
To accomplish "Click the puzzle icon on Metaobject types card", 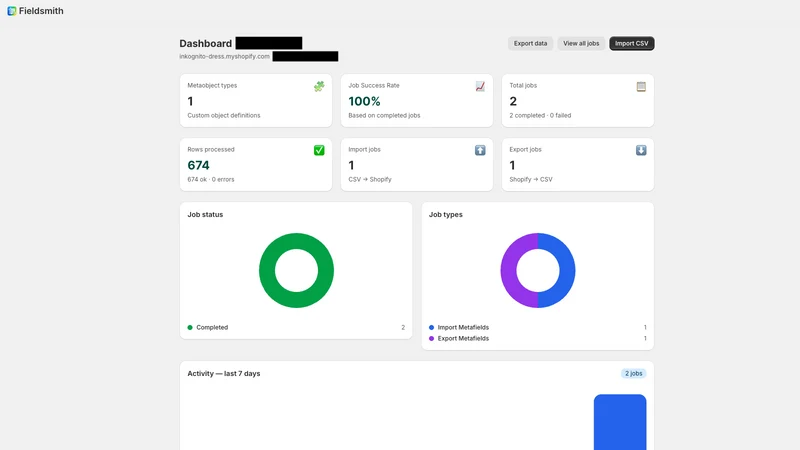I will [319, 86].
